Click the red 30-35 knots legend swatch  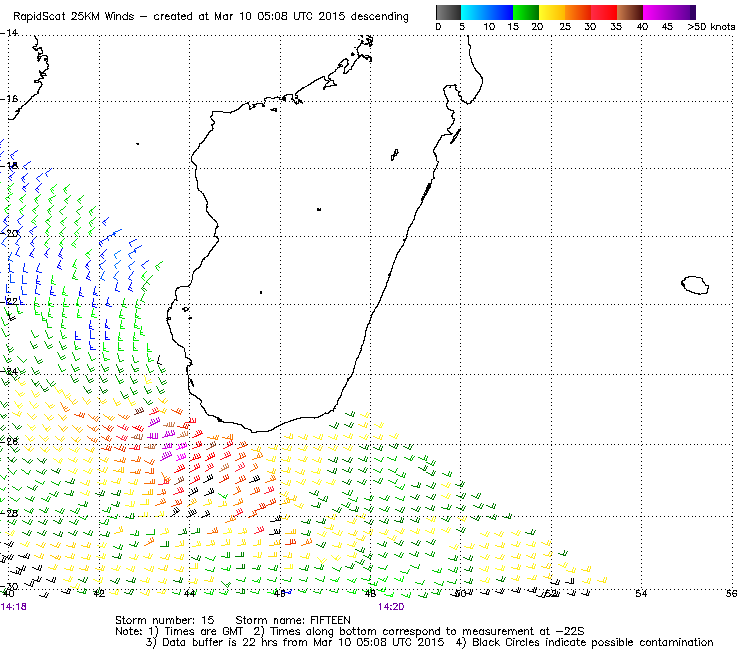point(604,12)
